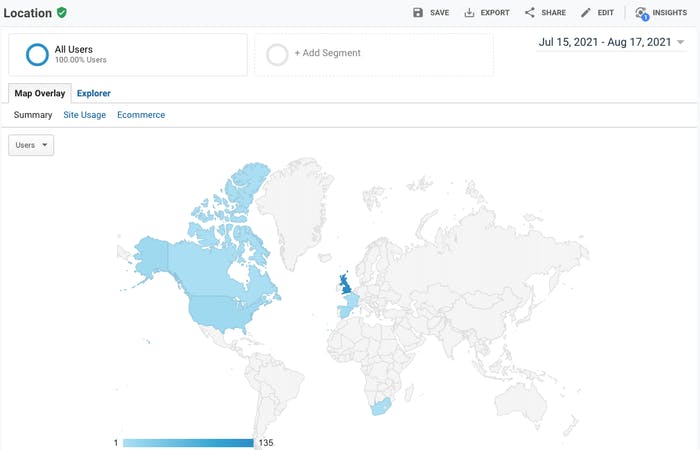Click the legend maximum value 135
Viewport: 700px width, 450px height.
point(266,443)
